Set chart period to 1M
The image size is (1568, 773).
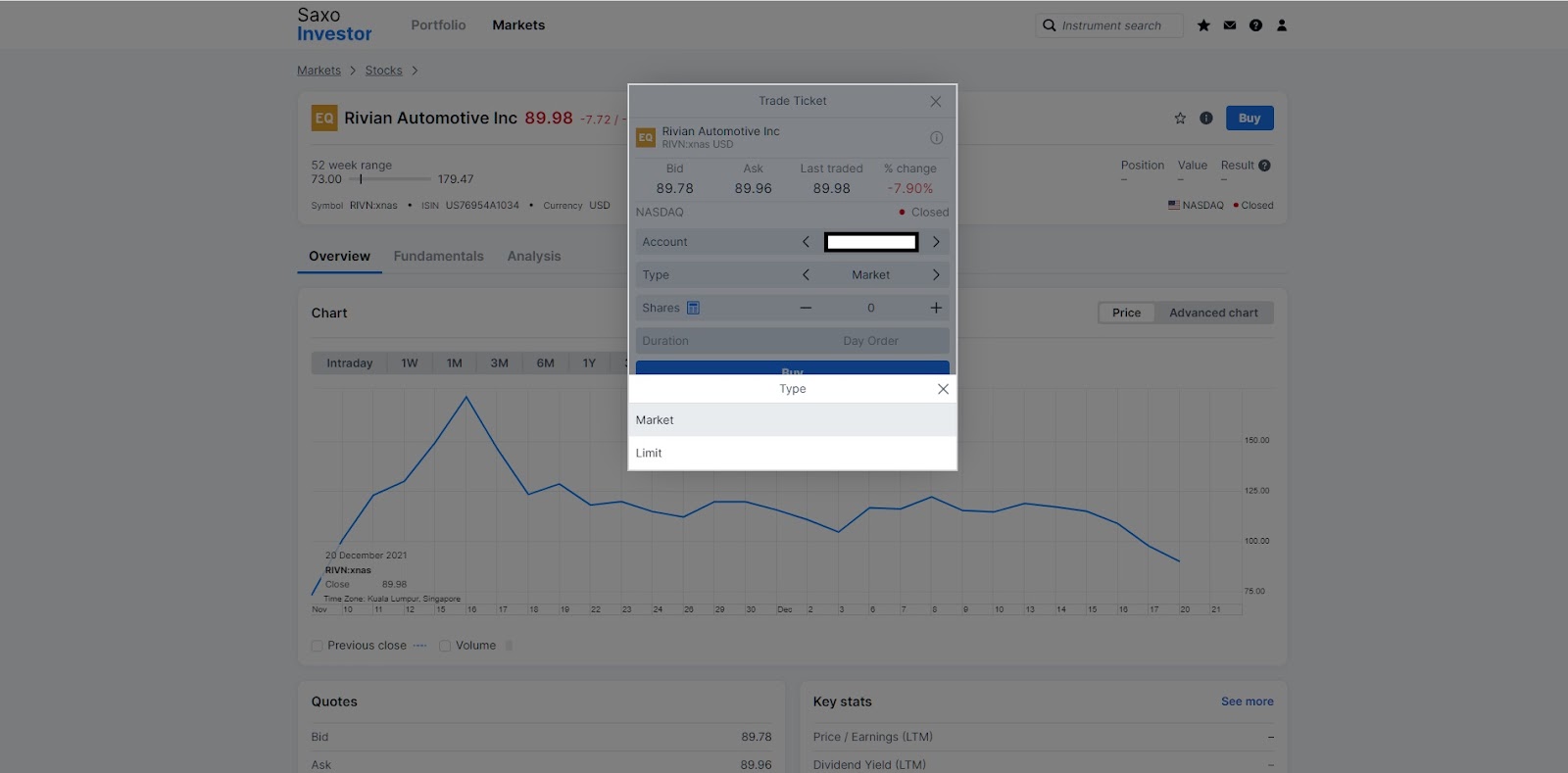click(x=455, y=363)
